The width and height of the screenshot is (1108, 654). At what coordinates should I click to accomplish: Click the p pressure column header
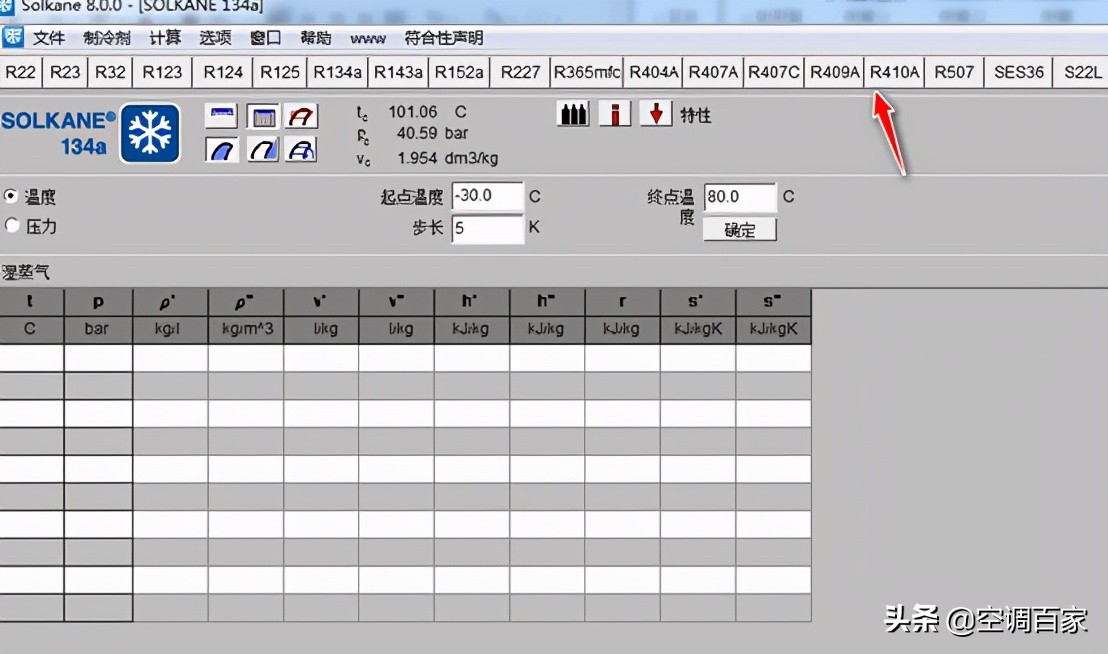tap(98, 302)
